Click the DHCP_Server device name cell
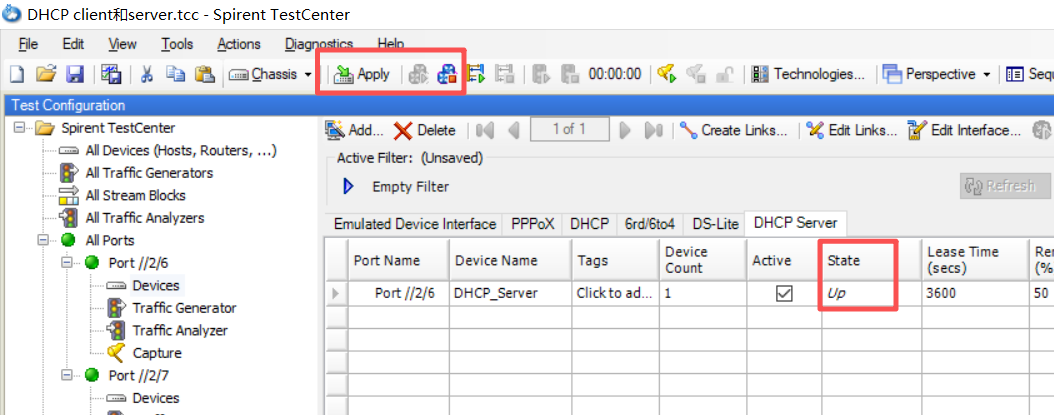 (510, 294)
